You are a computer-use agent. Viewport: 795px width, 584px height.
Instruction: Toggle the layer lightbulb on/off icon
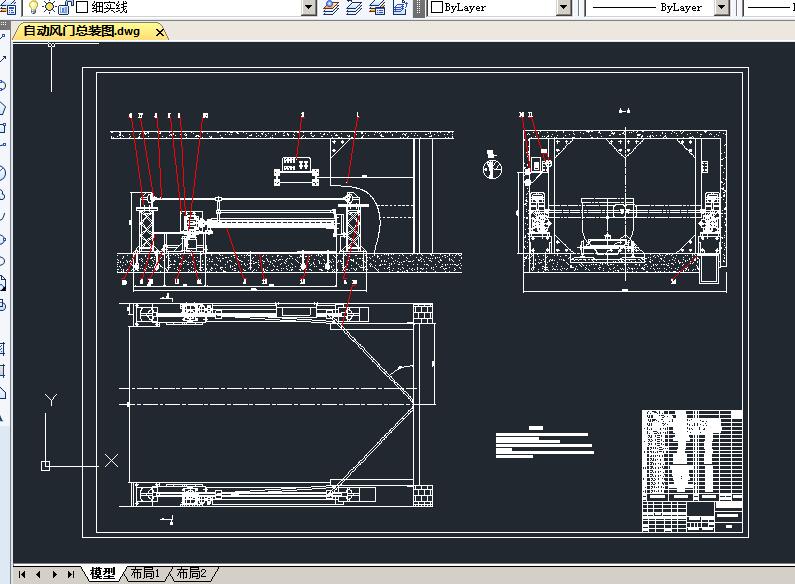point(33,8)
